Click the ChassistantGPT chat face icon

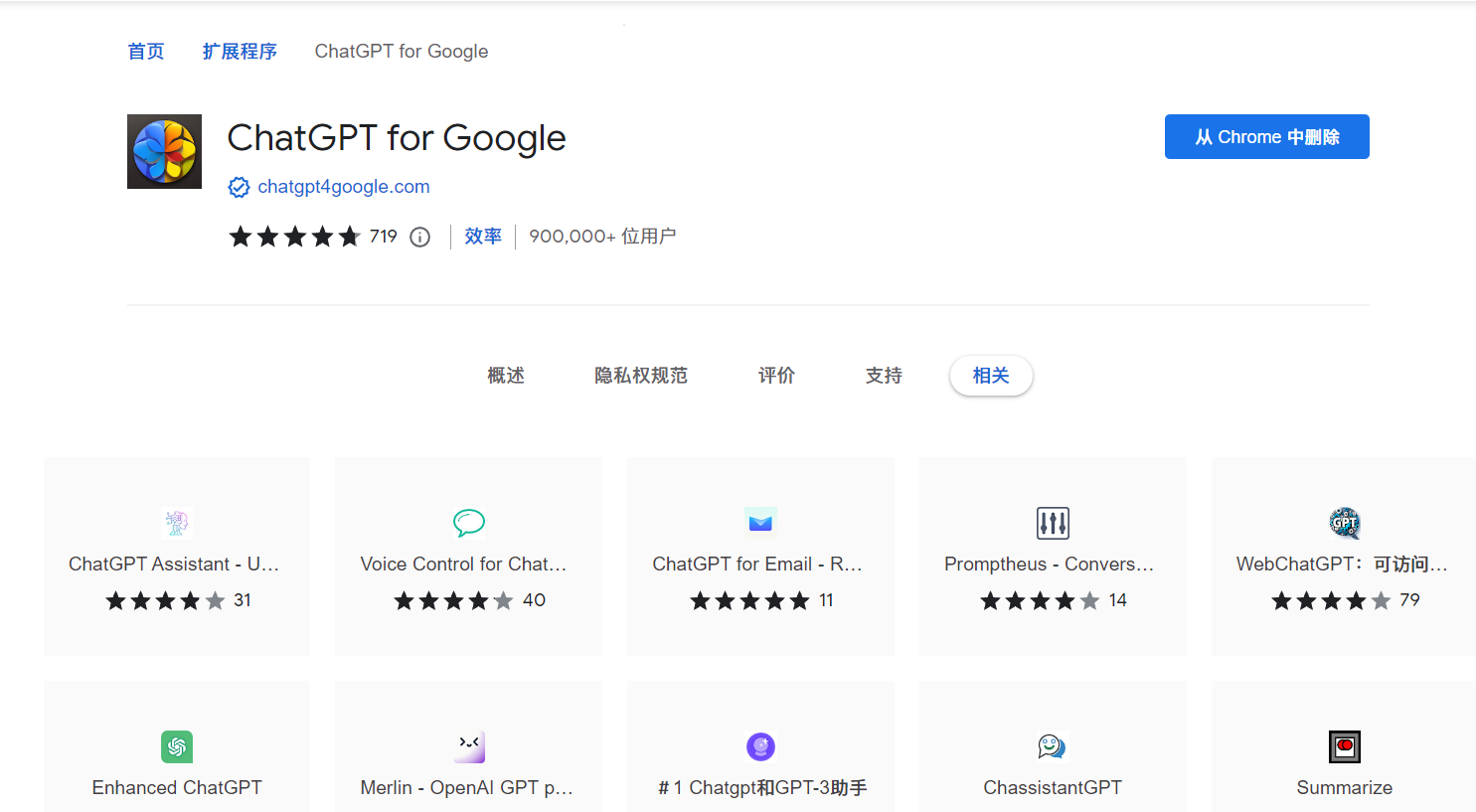pyautogui.click(x=1053, y=746)
